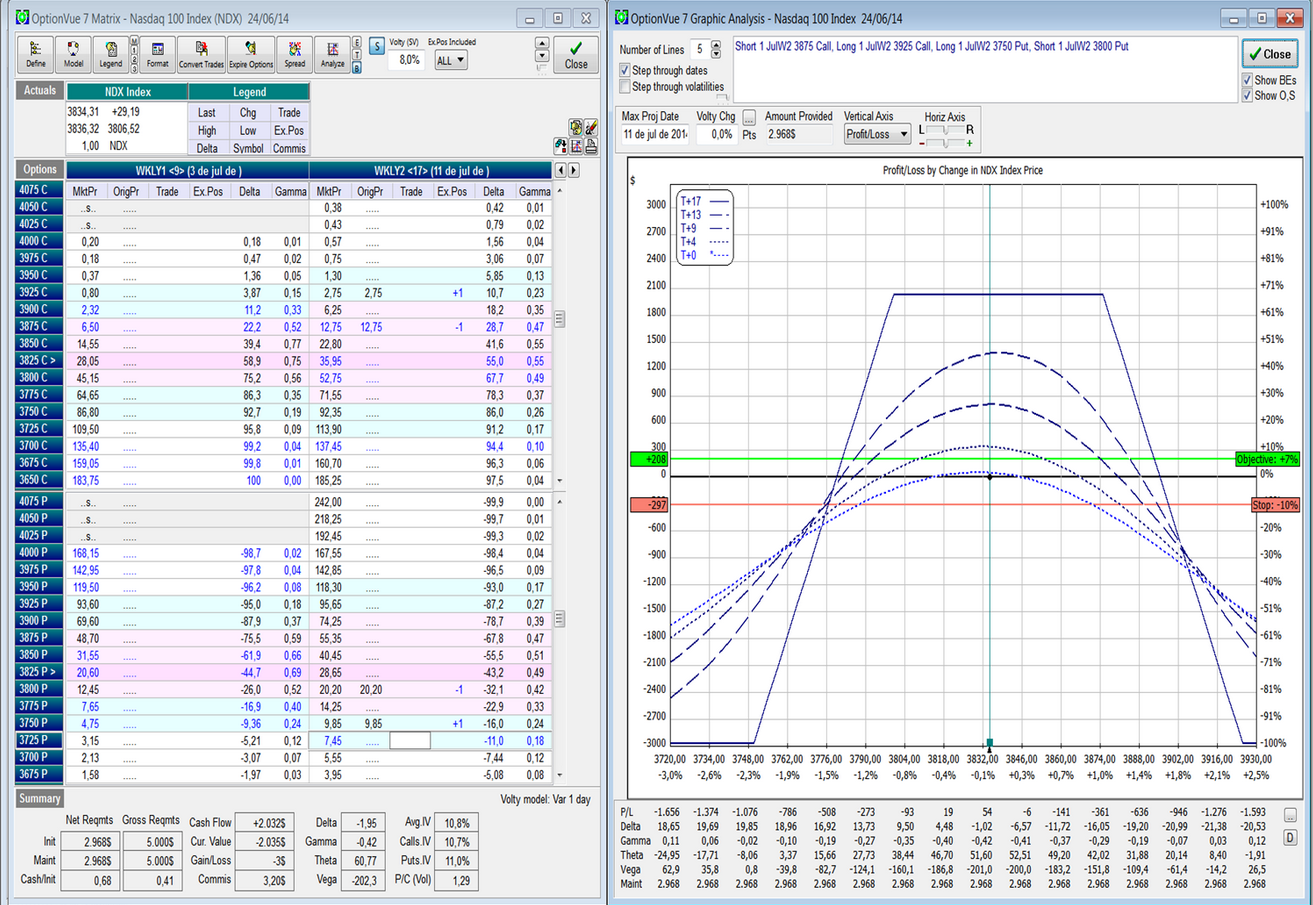Viewport: 1313px width, 905px height.
Task: Open the Vertical Axis Profit/Loss dropdown
Action: coord(877,134)
